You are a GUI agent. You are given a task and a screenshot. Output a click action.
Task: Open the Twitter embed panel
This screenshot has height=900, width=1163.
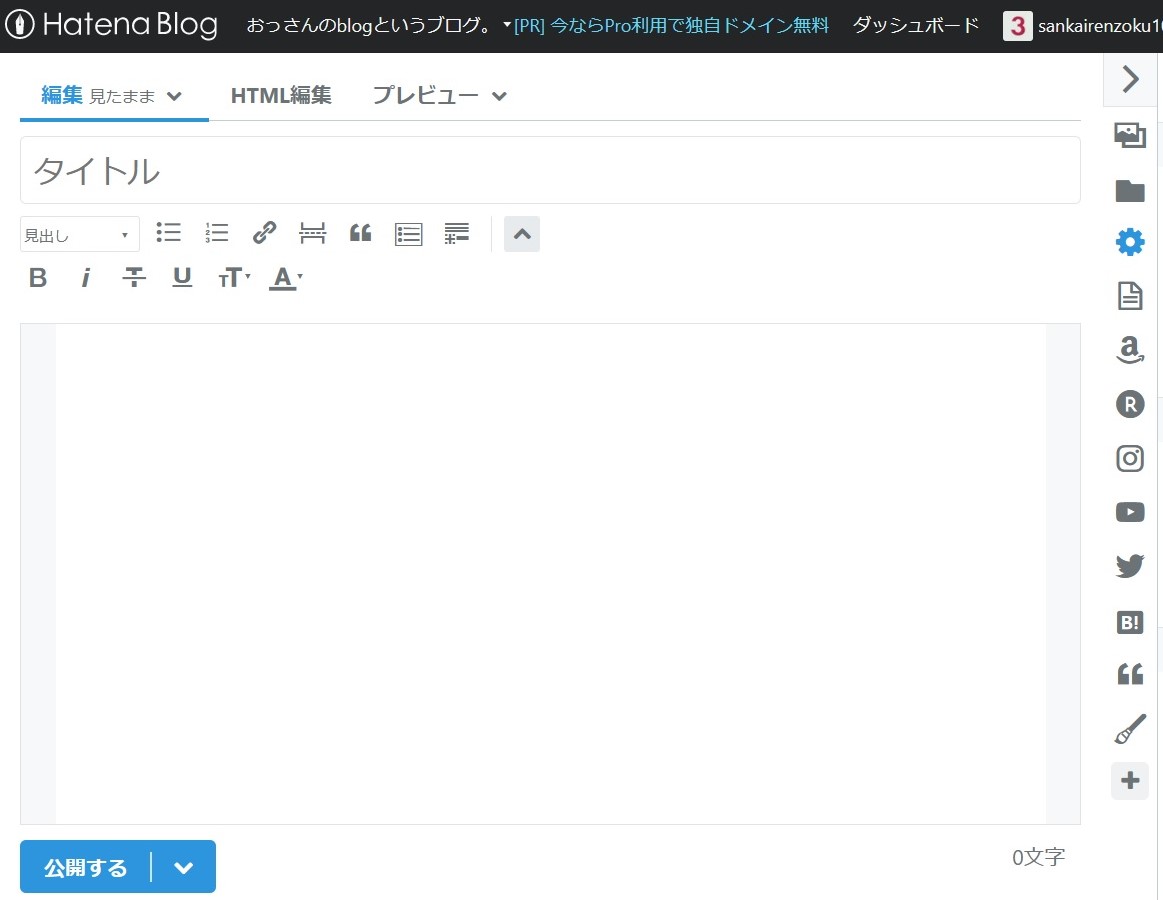pyautogui.click(x=1130, y=566)
